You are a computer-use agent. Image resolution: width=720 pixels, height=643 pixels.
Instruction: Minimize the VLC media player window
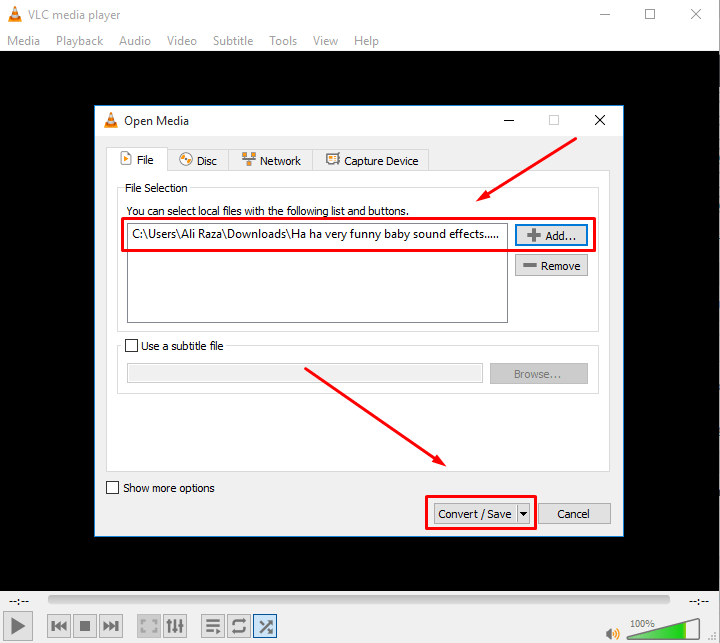click(x=605, y=14)
